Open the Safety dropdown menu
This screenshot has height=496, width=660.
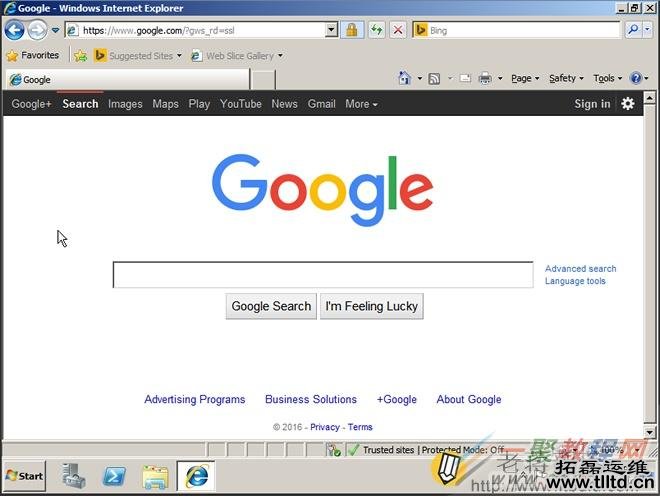tap(566, 78)
